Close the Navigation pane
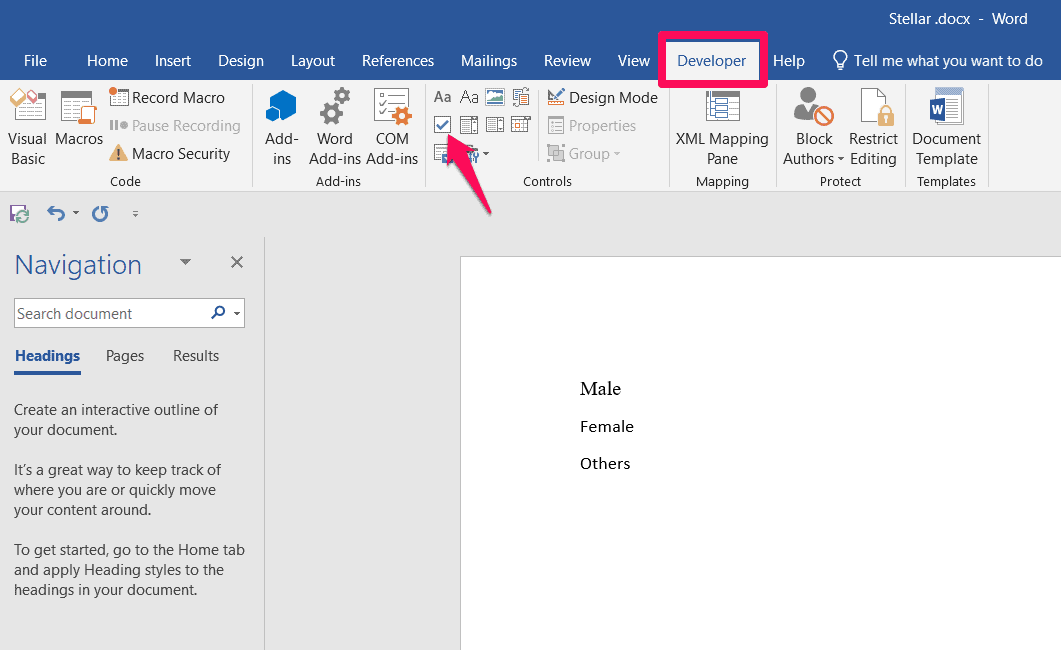This screenshot has width=1061, height=650. coord(236,262)
